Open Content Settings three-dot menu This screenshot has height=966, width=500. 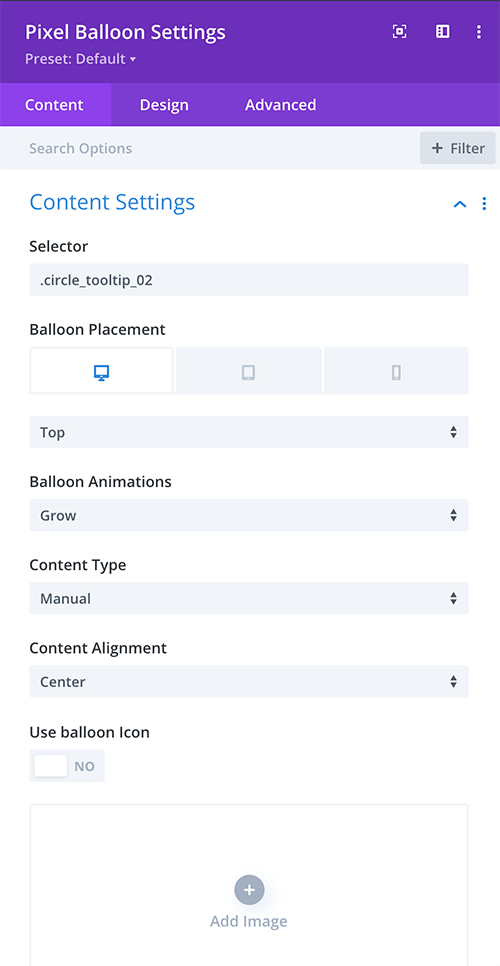[484, 203]
